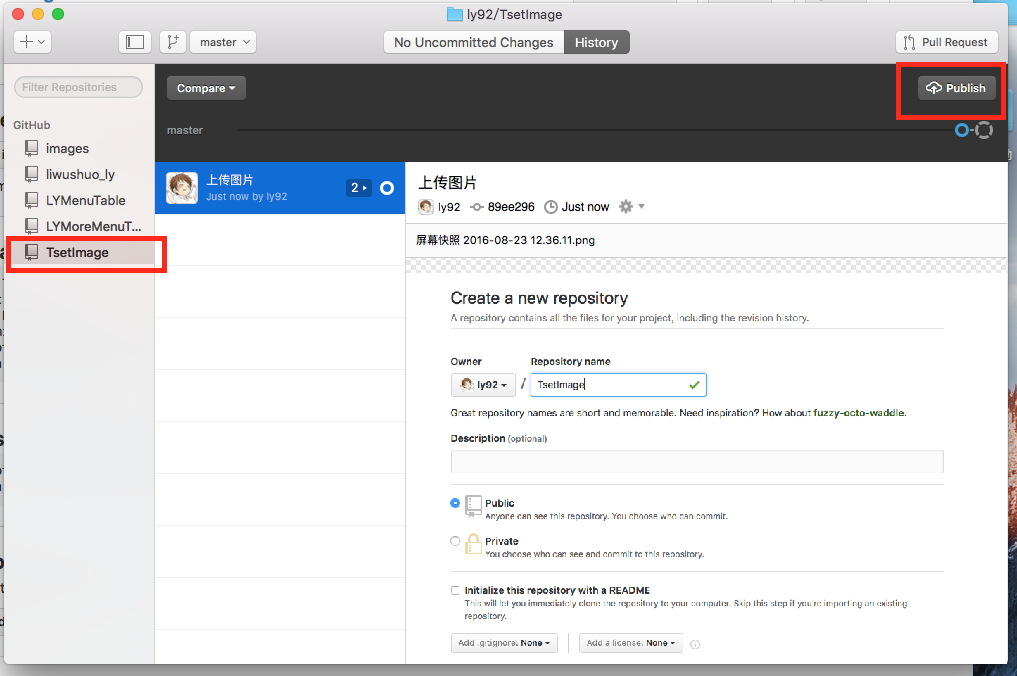This screenshot has height=676, width=1017.
Task: Click the pull request icon
Action: point(909,43)
